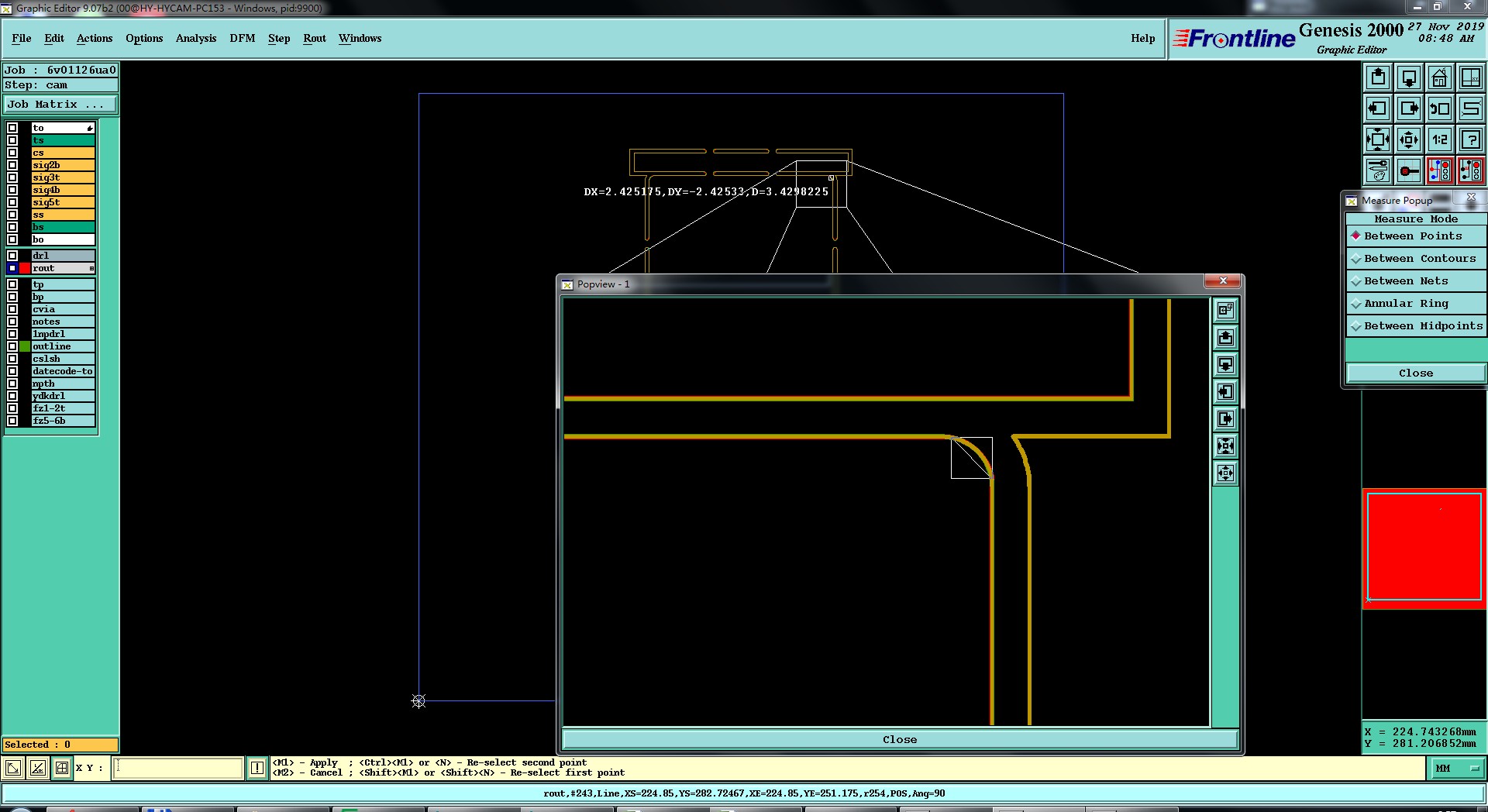Click the X Y coordinate input field
The image size is (1488, 812).
178,768
